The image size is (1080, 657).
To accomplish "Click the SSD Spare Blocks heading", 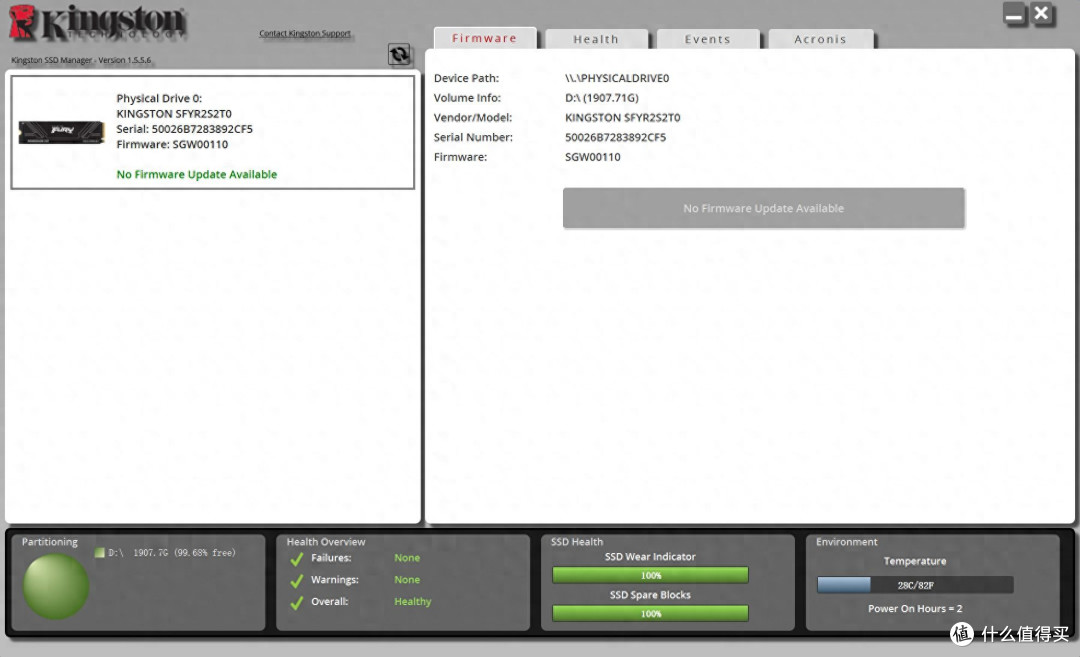I will (x=650, y=595).
